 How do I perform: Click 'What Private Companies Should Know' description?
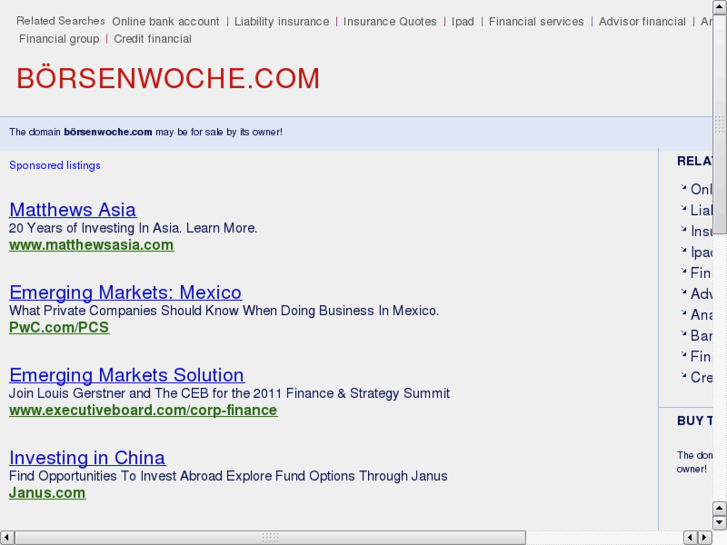click(x=224, y=311)
